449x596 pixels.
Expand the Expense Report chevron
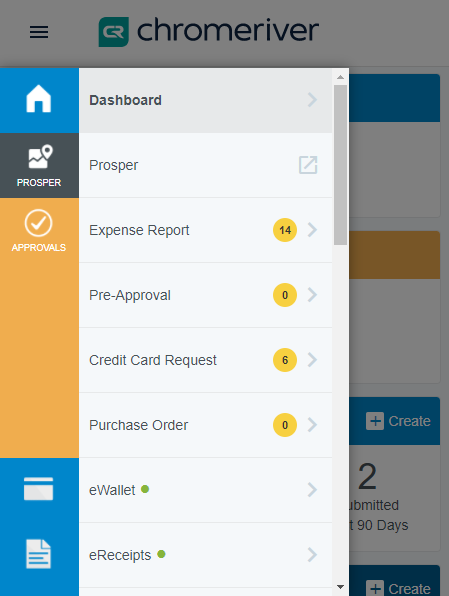coord(312,230)
